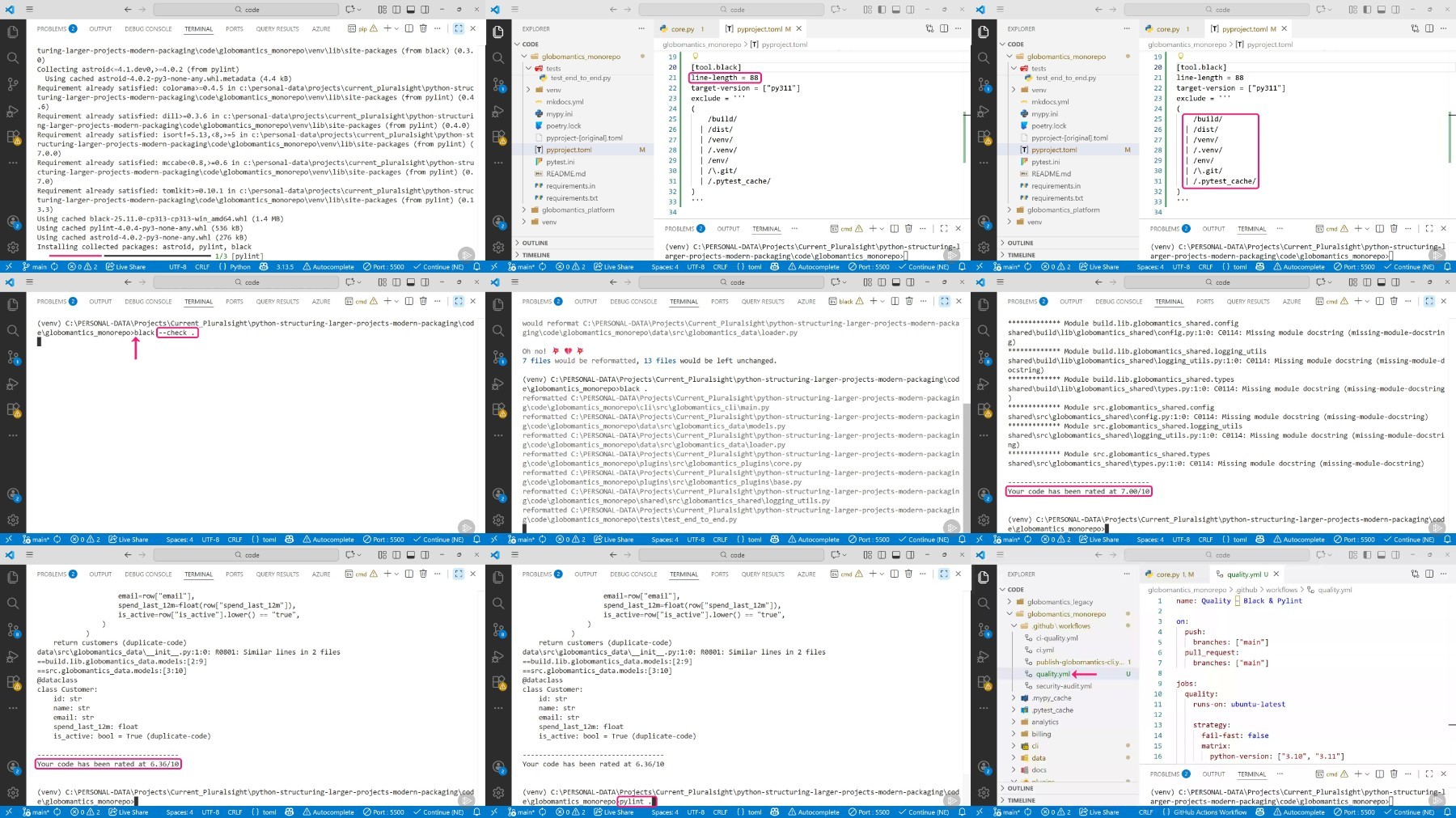Expand the analytics folder
Image resolution: width=1456 pixels, height=818 pixels.
tap(1044, 722)
